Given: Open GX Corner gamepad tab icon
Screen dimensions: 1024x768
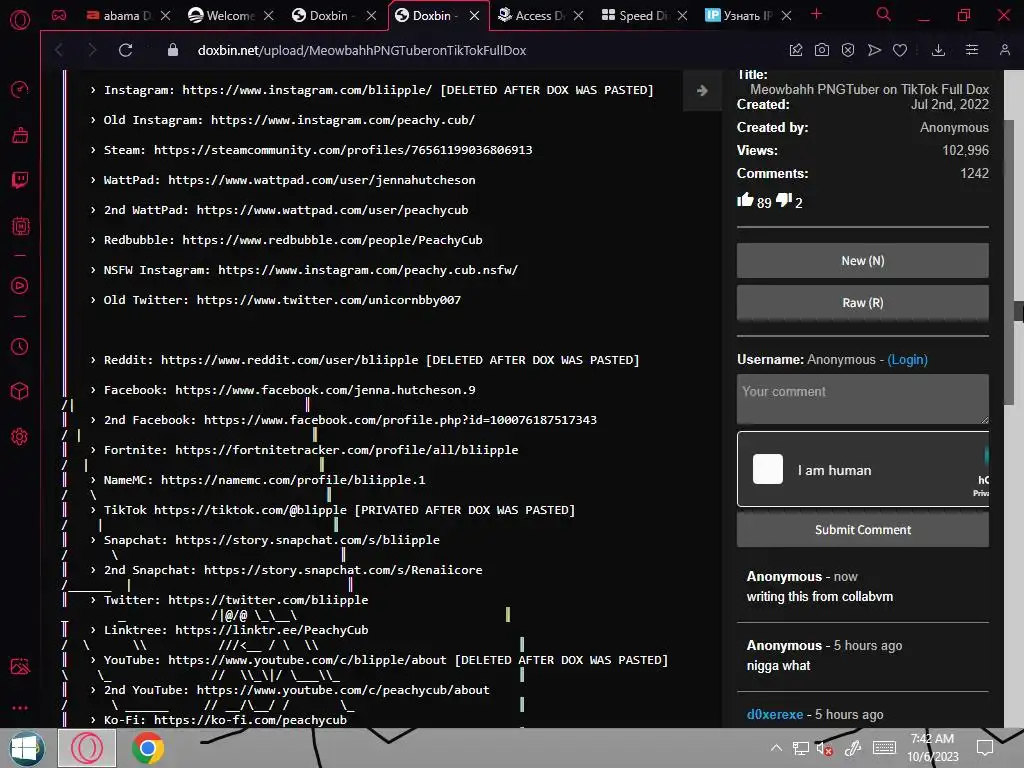Looking at the screenshot, I should point(59,15).
